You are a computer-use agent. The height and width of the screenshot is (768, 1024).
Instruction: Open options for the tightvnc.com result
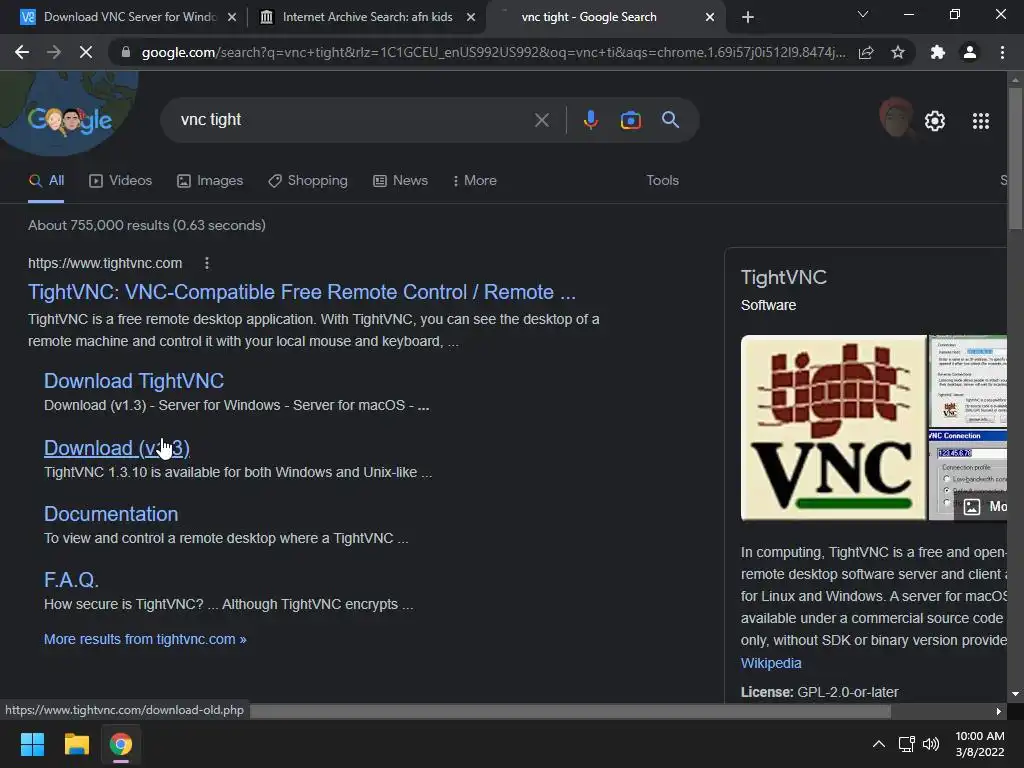[206, 263]
